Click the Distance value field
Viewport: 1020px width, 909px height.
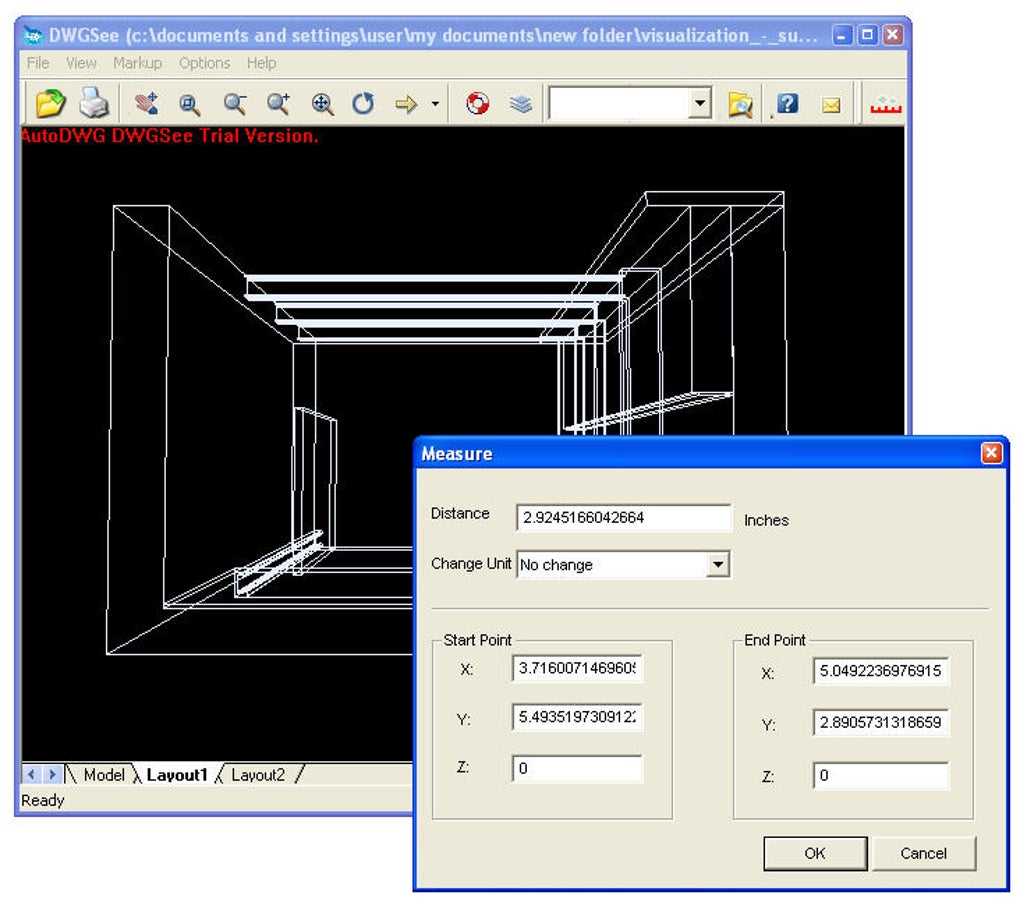(624, 517)
